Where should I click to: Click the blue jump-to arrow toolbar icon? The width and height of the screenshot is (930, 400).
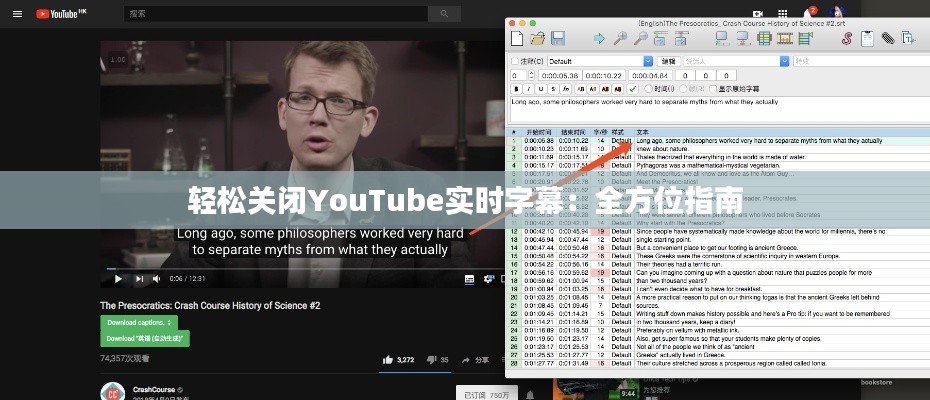tap(599, 39)
